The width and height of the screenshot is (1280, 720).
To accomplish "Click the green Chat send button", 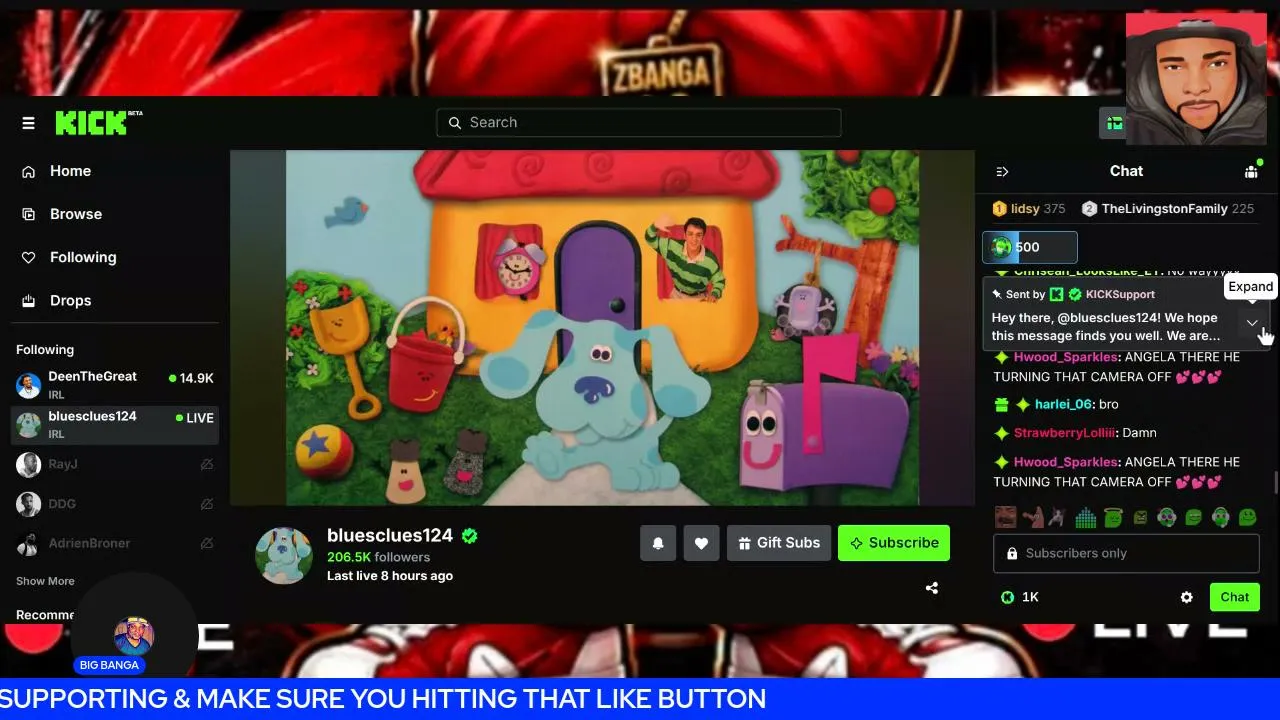I will tap(1234, 597).
